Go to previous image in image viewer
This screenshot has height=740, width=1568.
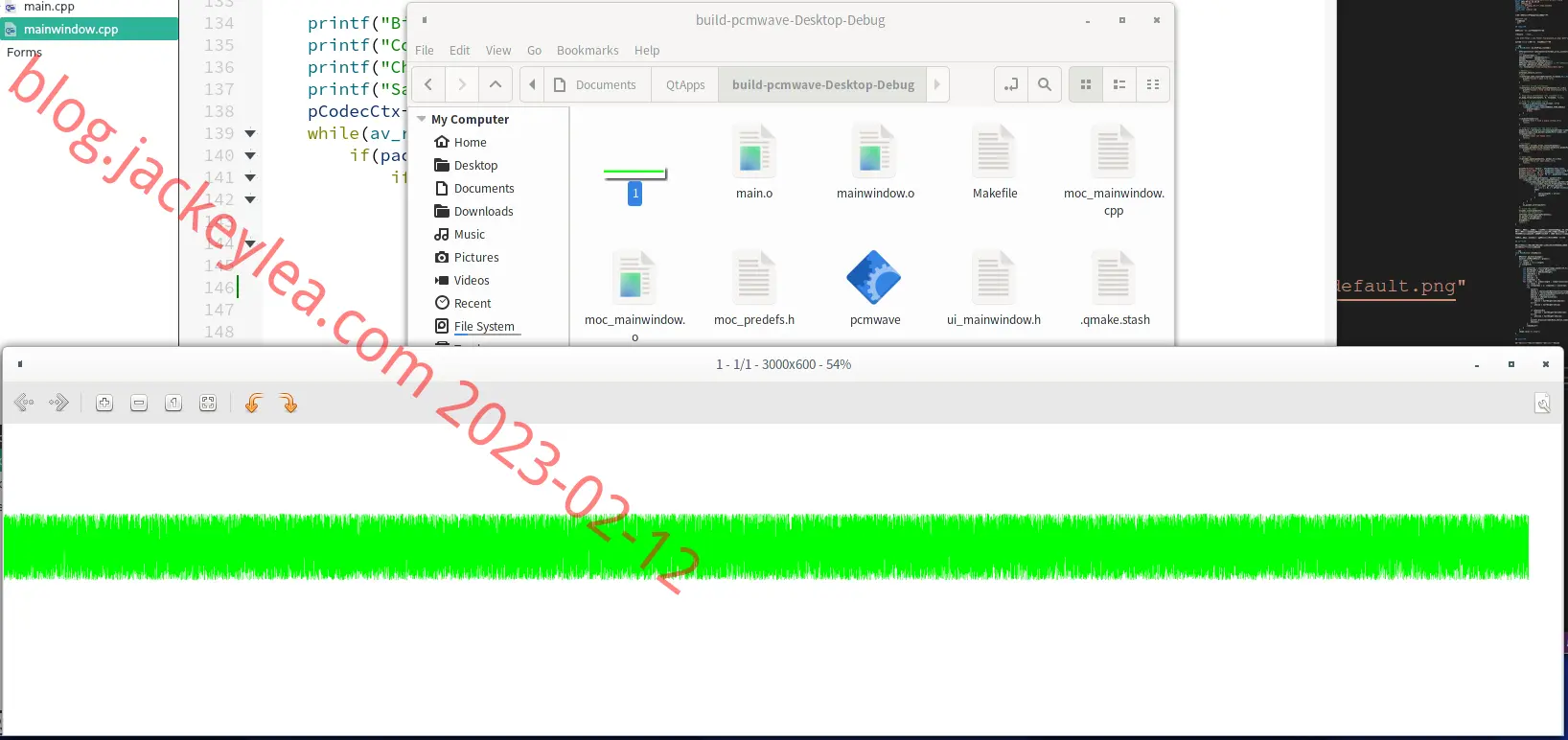(25, 404)
